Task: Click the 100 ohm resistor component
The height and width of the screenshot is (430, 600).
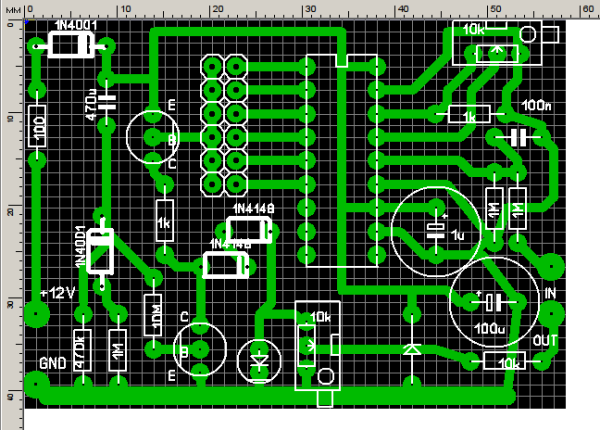Action: pos(39,127)
